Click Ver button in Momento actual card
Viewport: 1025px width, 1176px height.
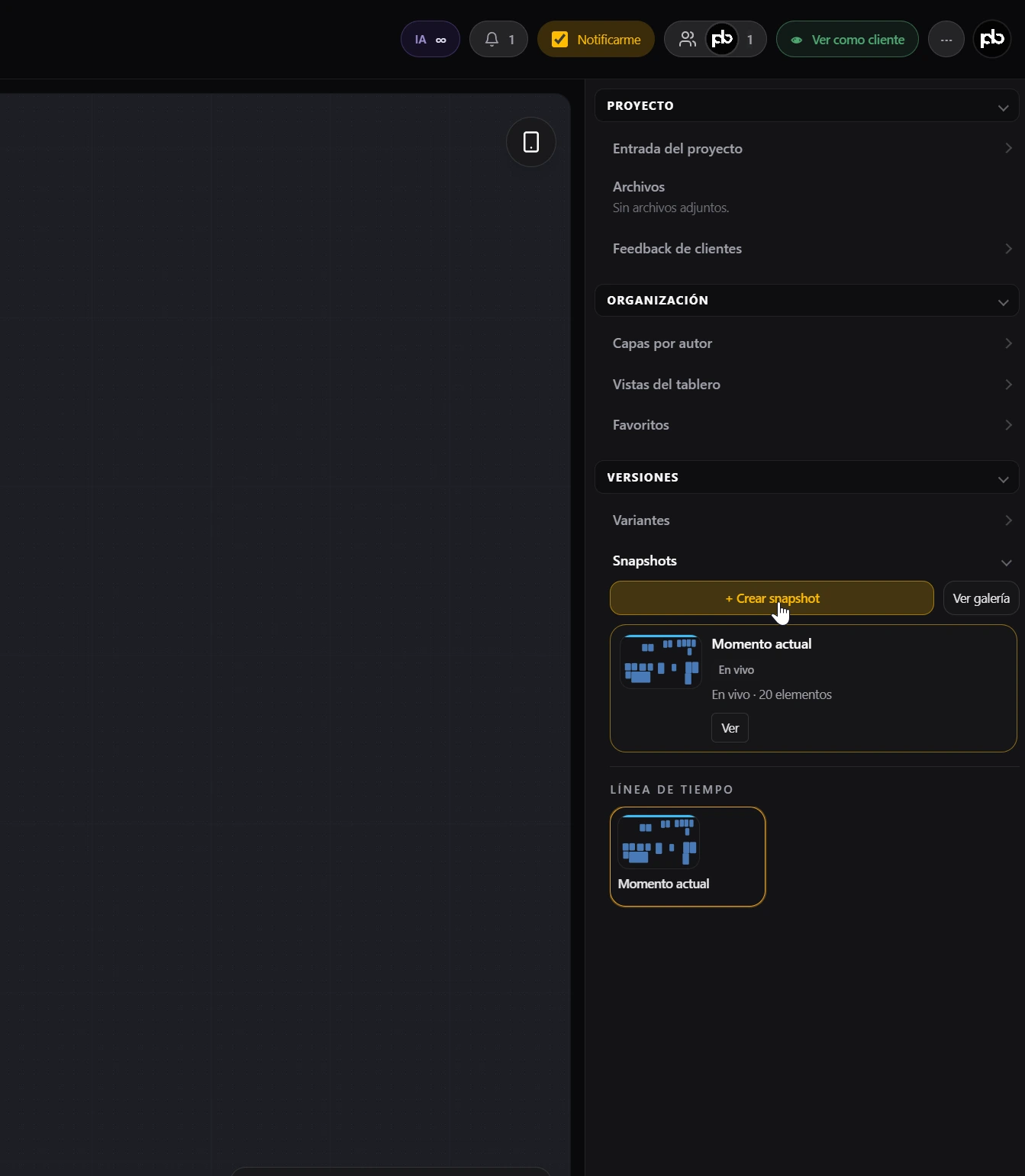point(730,728)
